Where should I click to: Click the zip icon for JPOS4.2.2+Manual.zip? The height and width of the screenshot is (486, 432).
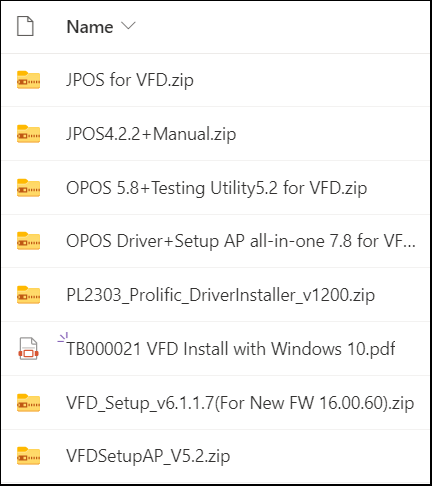[x=28, y=134]
